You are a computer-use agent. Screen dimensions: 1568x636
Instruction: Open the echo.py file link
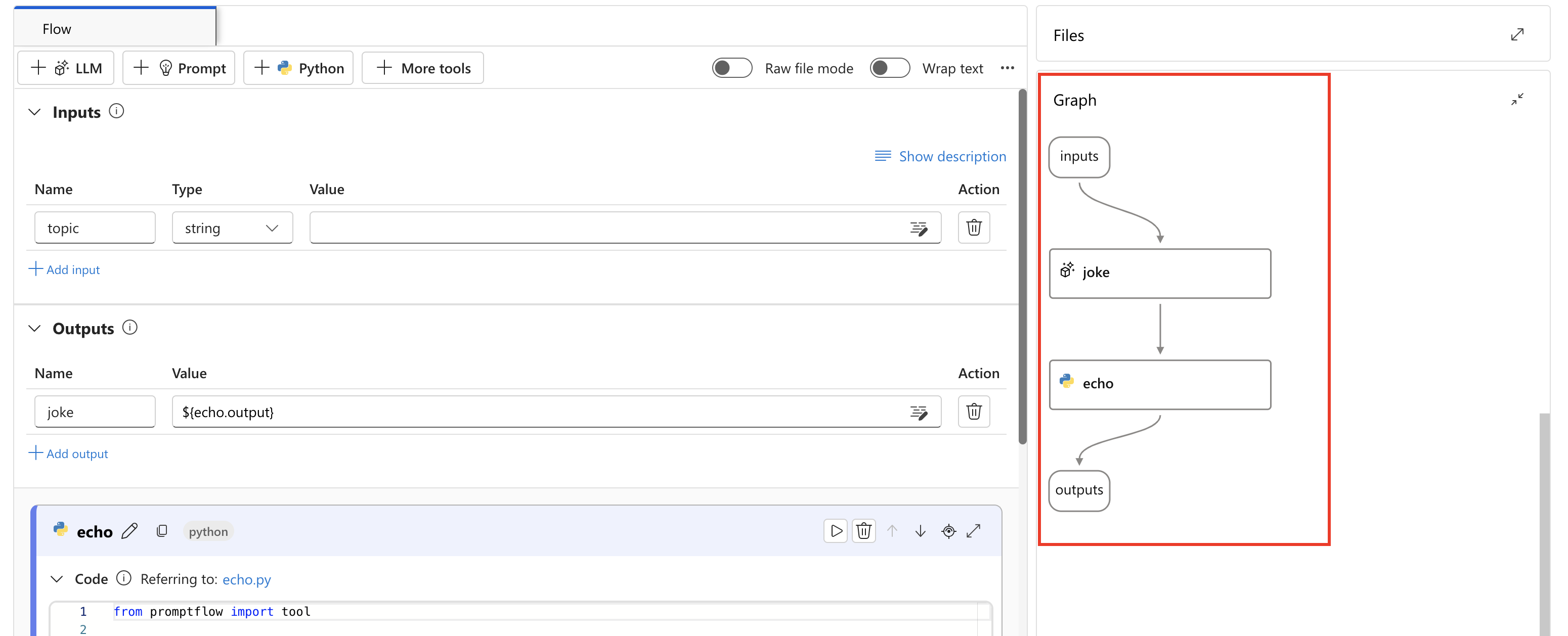click(x=246, y=579)
